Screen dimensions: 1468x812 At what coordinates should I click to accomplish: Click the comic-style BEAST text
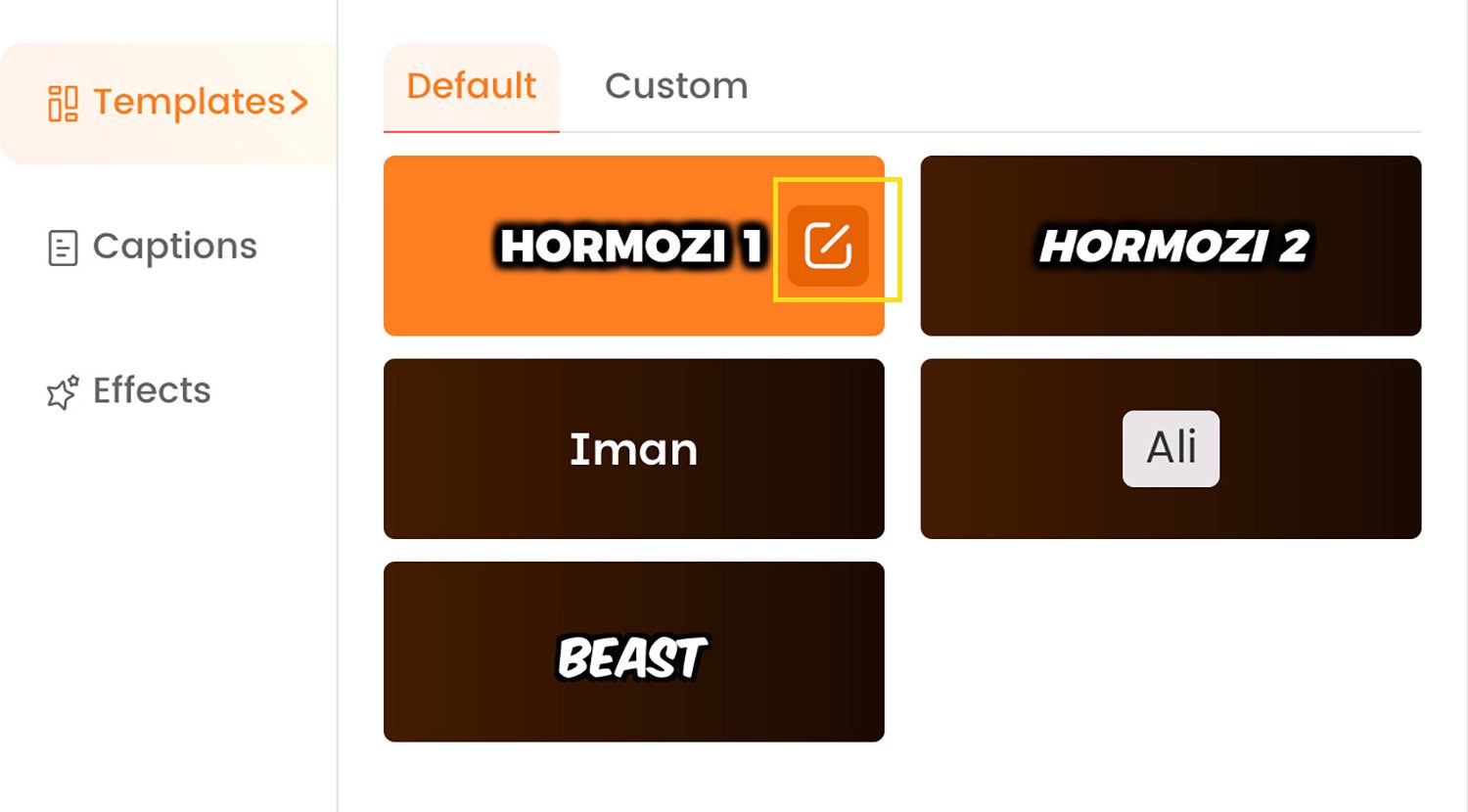(632, 657)
